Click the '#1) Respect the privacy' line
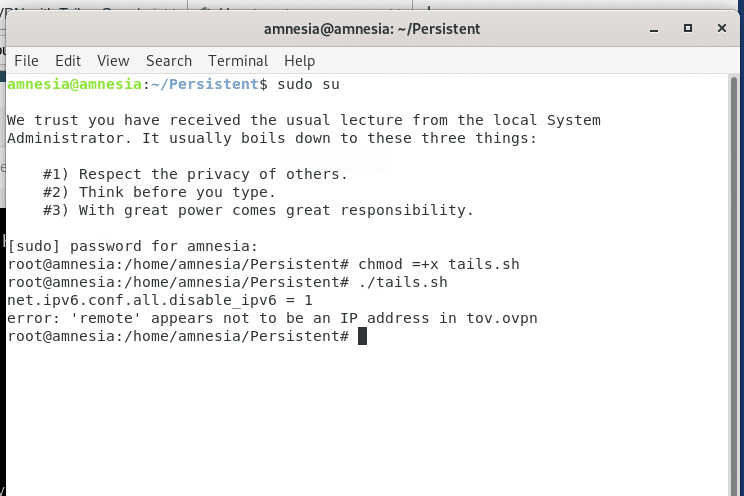This screenshot has height=496, width=744. point(195,174)
